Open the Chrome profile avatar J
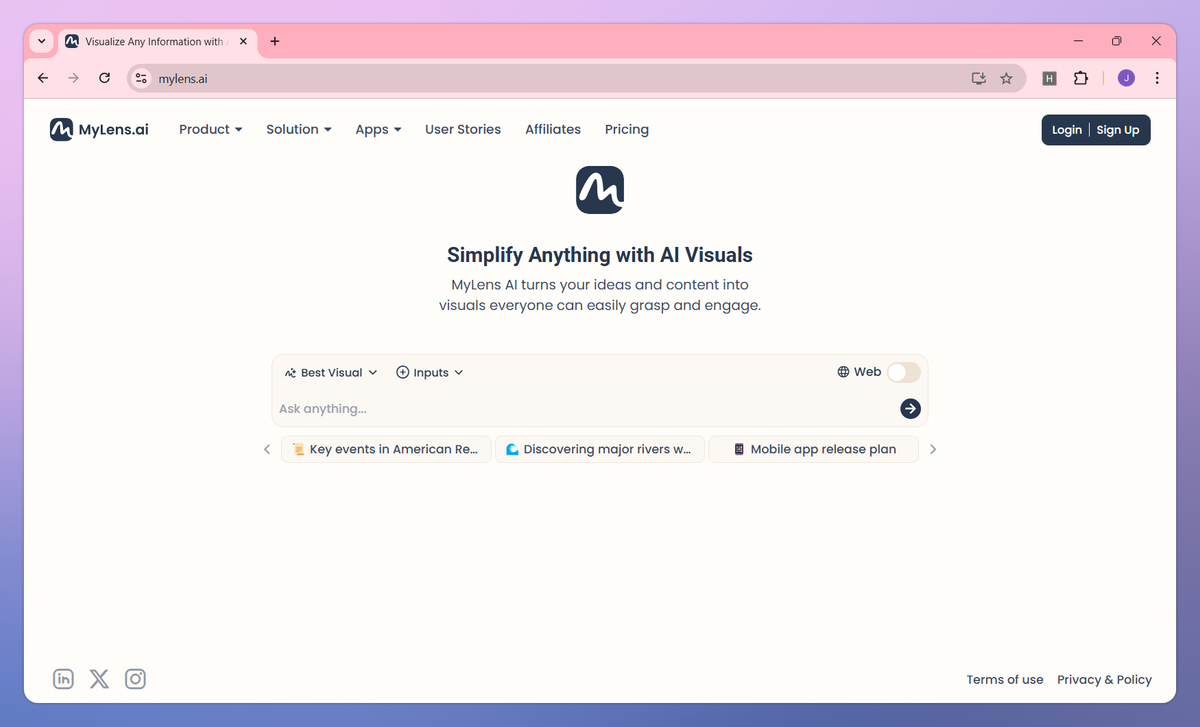Image resolution: width=1200 pixels, height=727 pixels. 1126,78
